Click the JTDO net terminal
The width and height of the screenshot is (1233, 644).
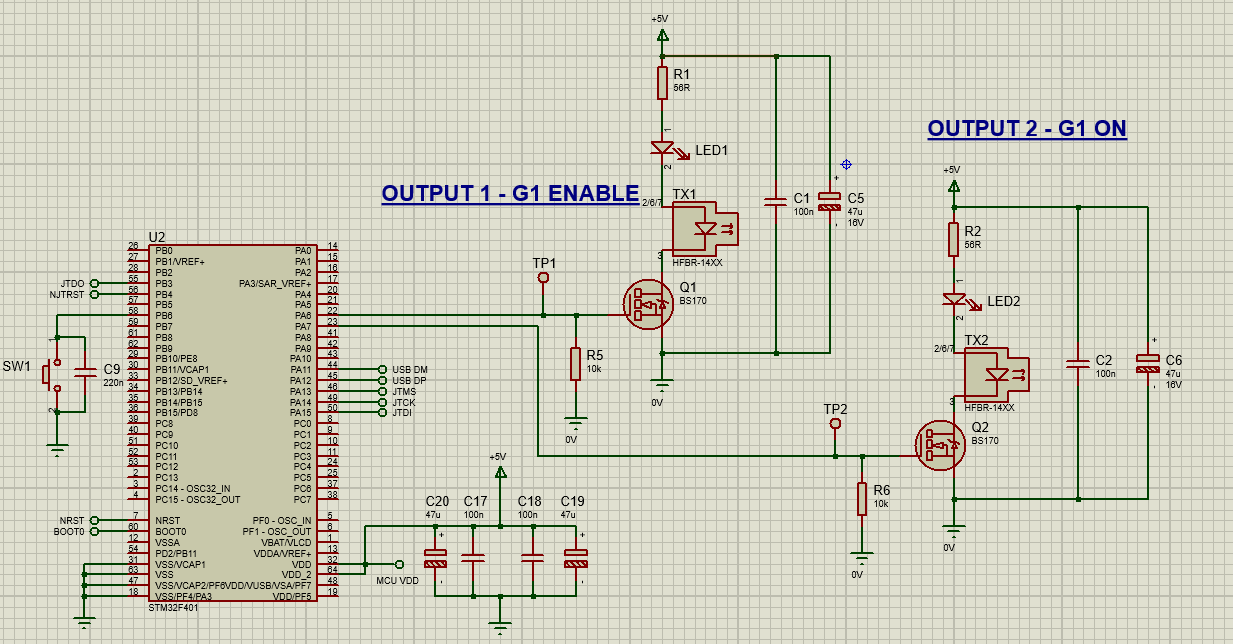pos(94,283)
